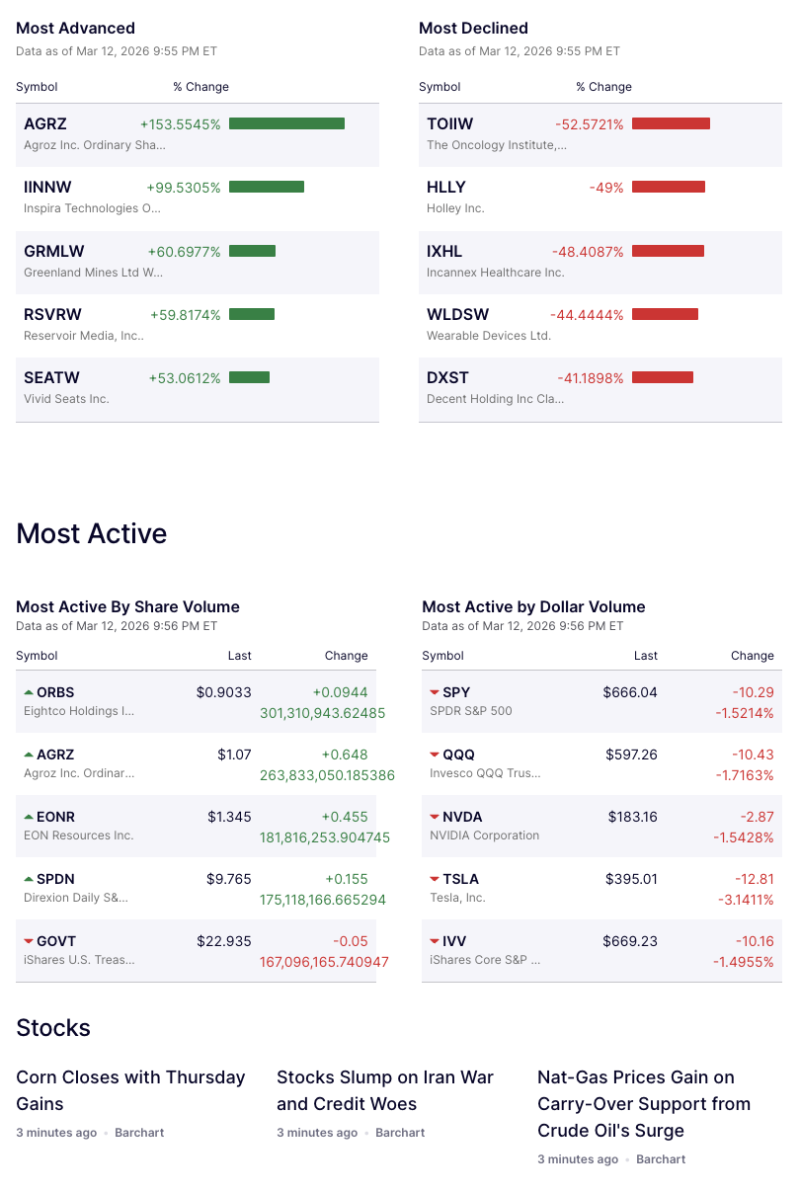Click TOIIW's red percentage change bar
Screen dimensions: 800x1193
(671, 124)
